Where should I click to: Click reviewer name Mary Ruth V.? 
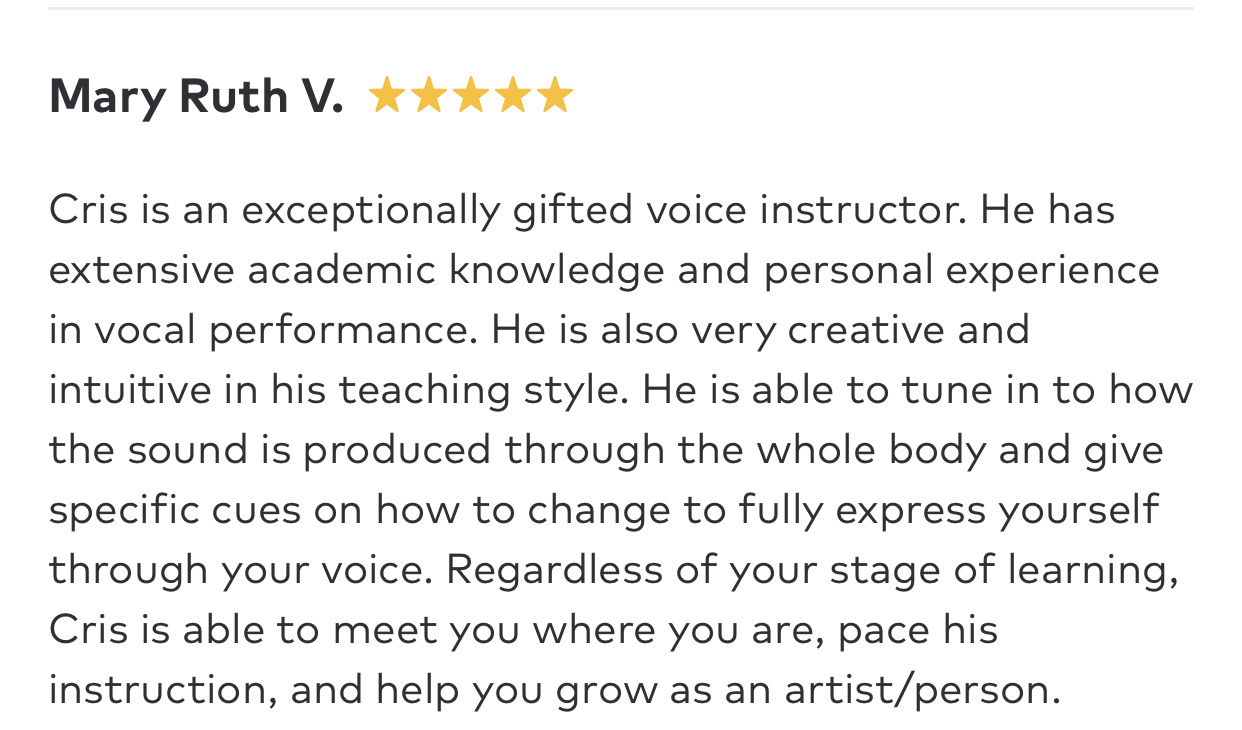tap(195, 97)
